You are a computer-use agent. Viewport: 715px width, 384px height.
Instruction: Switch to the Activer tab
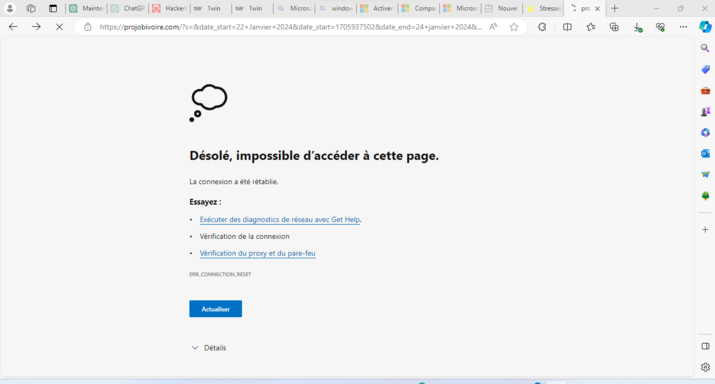pyautogui.click(x=377, y=8)
